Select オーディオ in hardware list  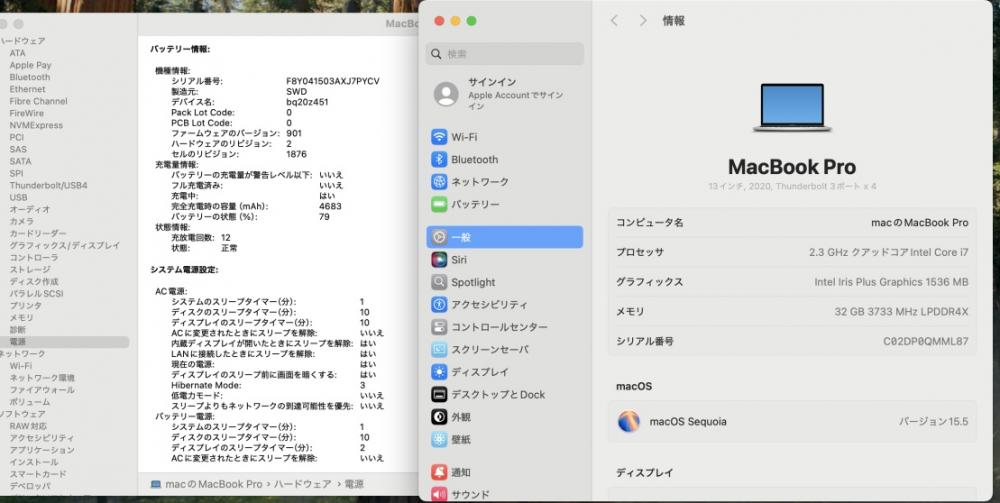29,209
